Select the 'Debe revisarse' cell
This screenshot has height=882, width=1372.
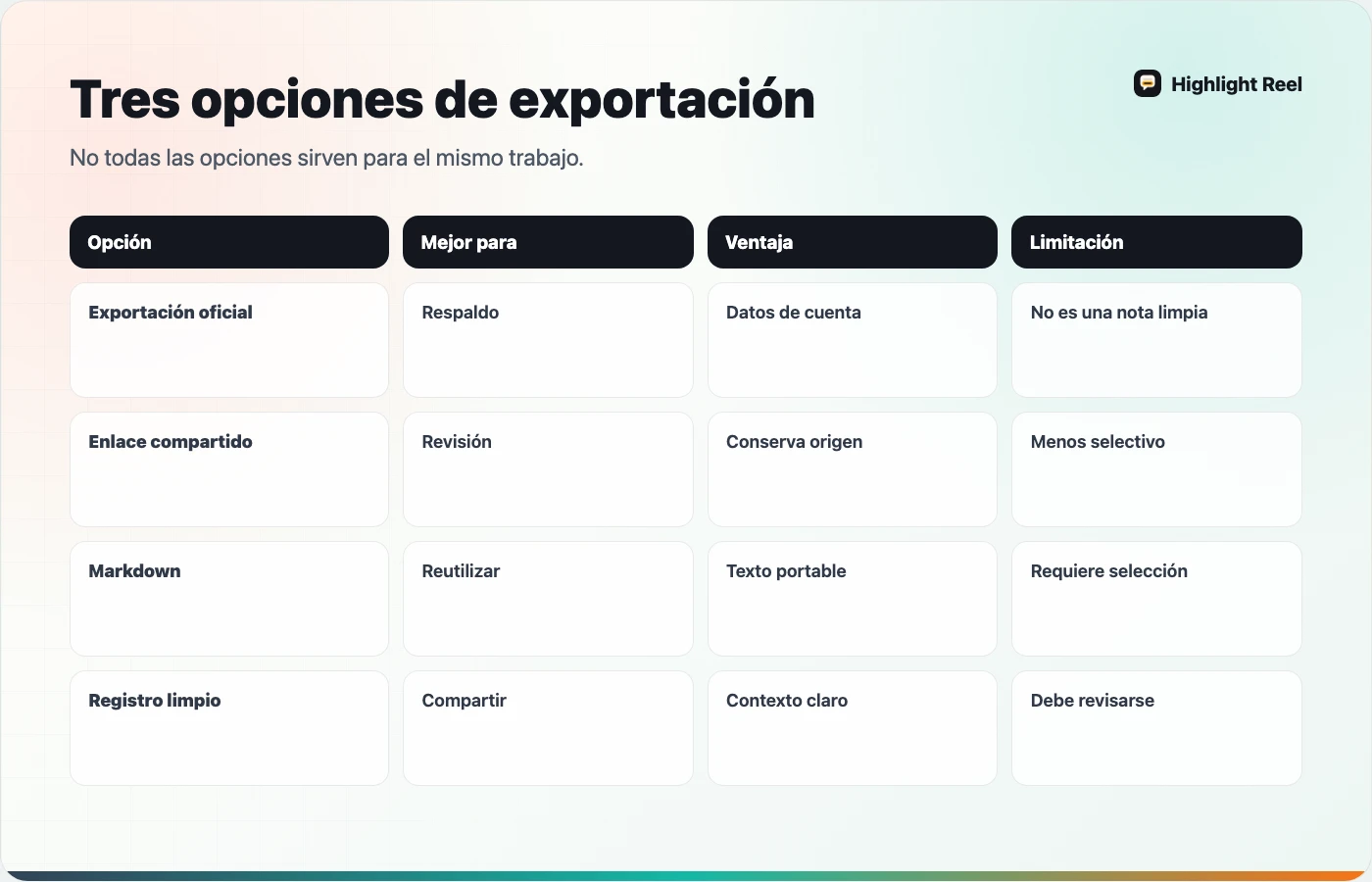(x=1156, y=728)
